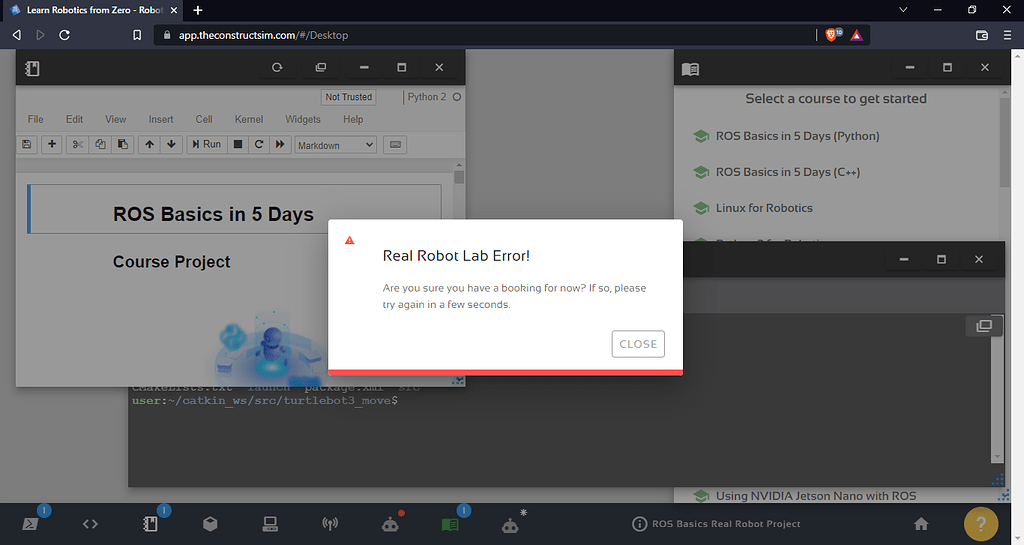Image resolution: width=1024 pixels, height=545 pixels.
Task: Interrupt the kernel with stop square icon
Action: coord(238,144)
